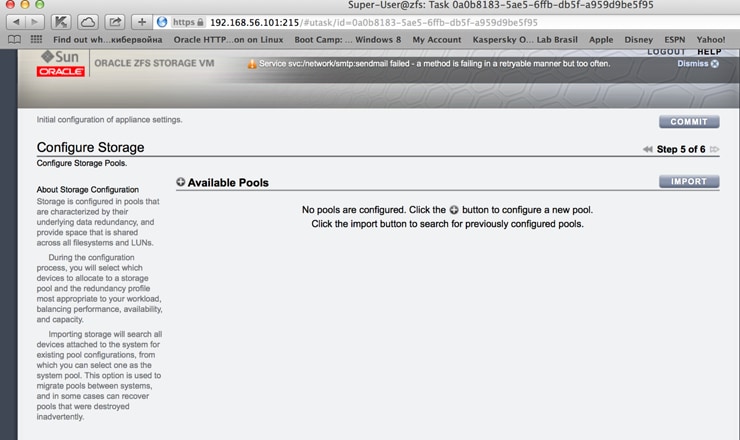Click the Configure Storage heading

pyautogui.click(x=91, y=147)
